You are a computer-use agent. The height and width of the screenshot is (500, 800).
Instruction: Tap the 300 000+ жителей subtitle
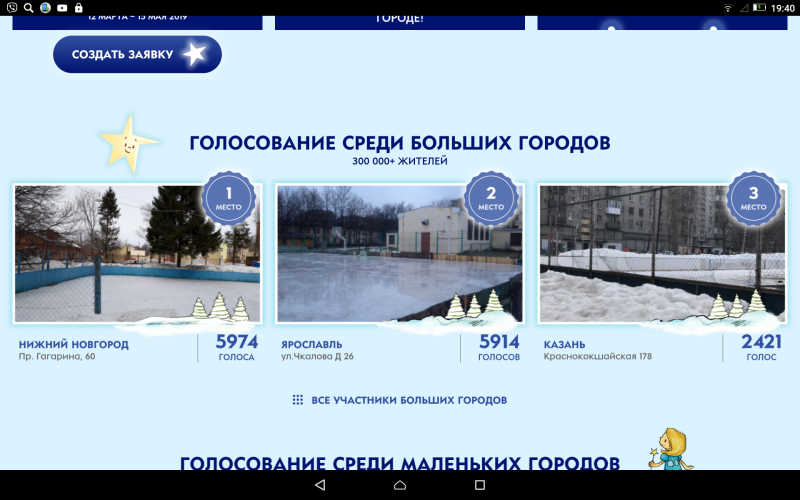point(400,161)
